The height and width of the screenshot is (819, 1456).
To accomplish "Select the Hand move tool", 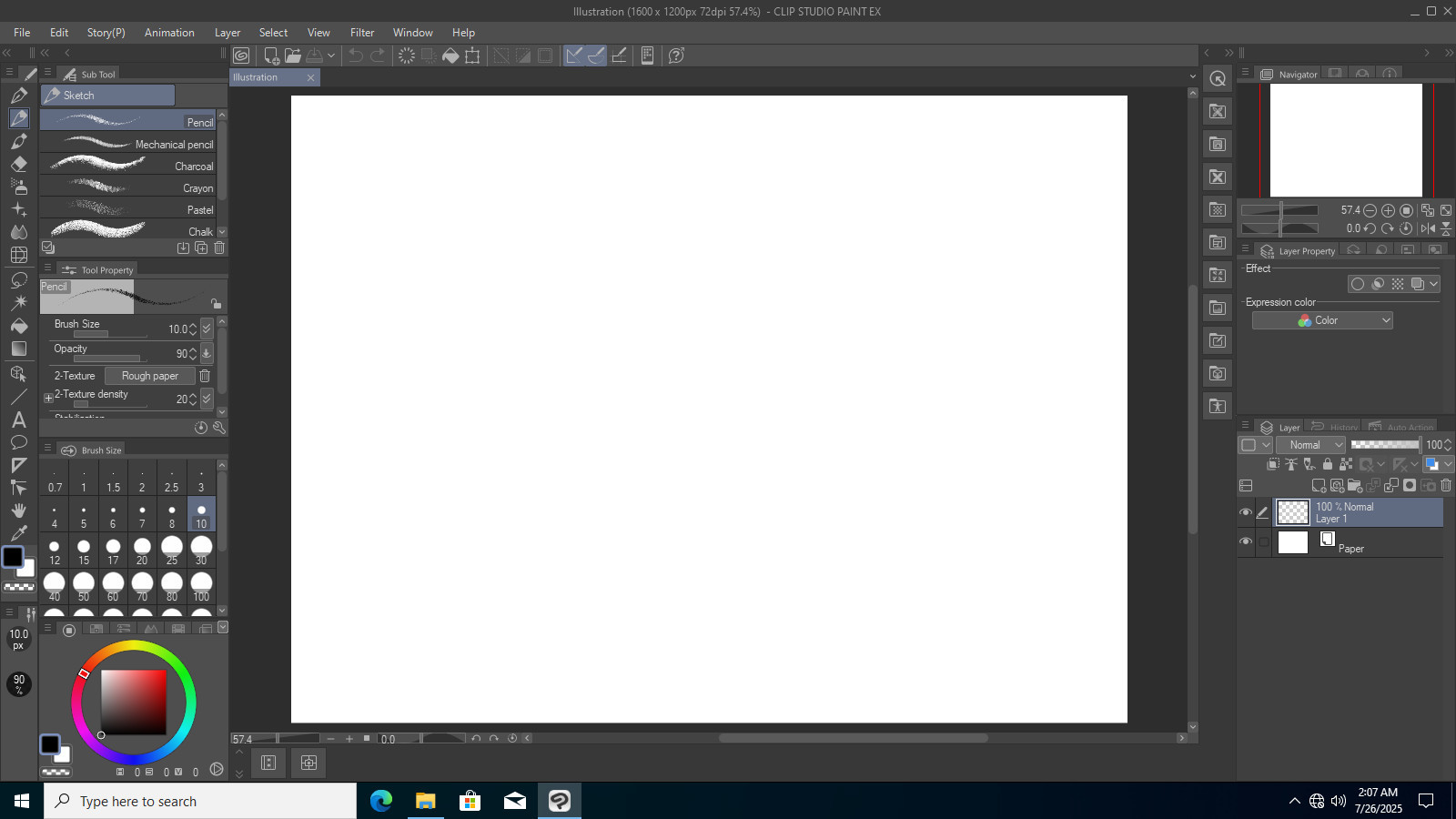I will (19, 511).
